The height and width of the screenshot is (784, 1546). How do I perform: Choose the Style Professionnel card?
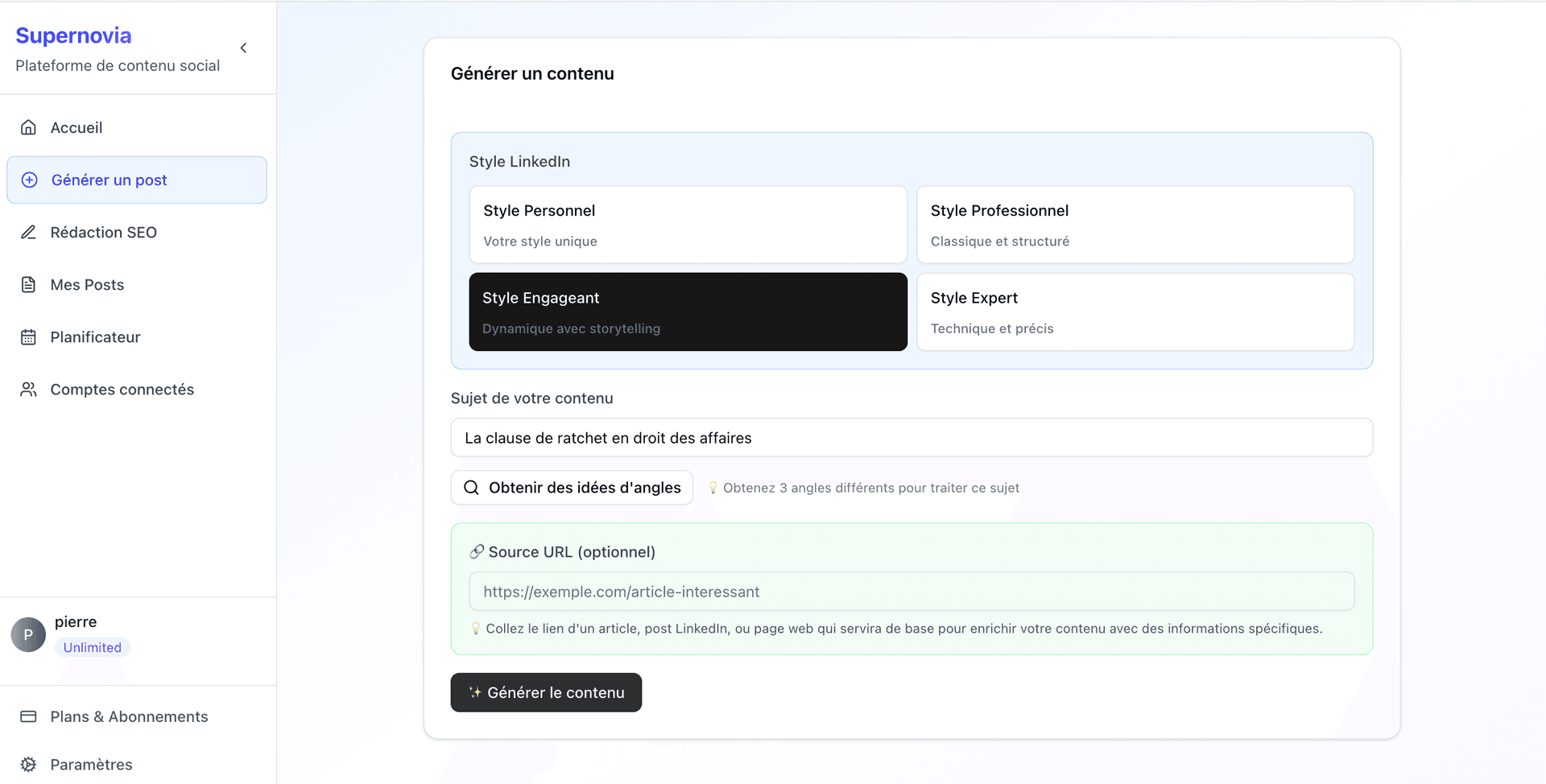(x=1135, y=225)
